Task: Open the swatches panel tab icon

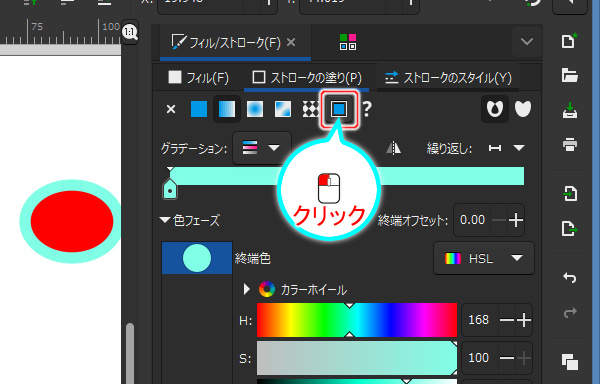Action: 348,42
